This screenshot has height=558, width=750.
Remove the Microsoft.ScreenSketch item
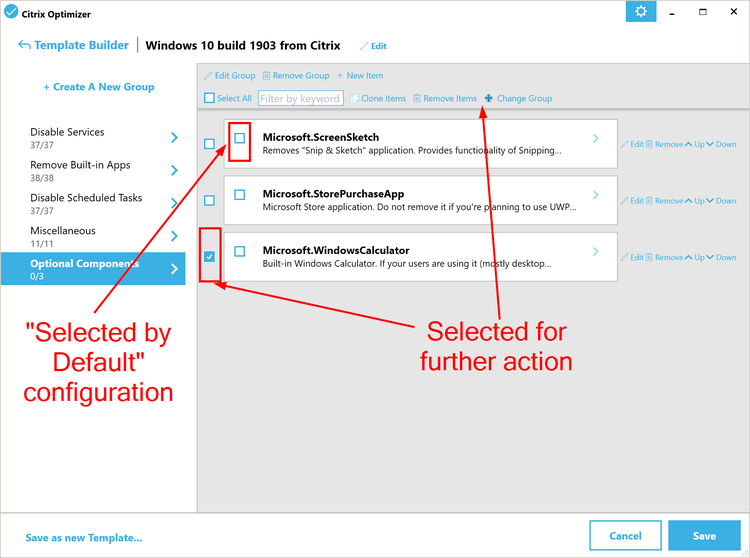[x=664, y=144]
